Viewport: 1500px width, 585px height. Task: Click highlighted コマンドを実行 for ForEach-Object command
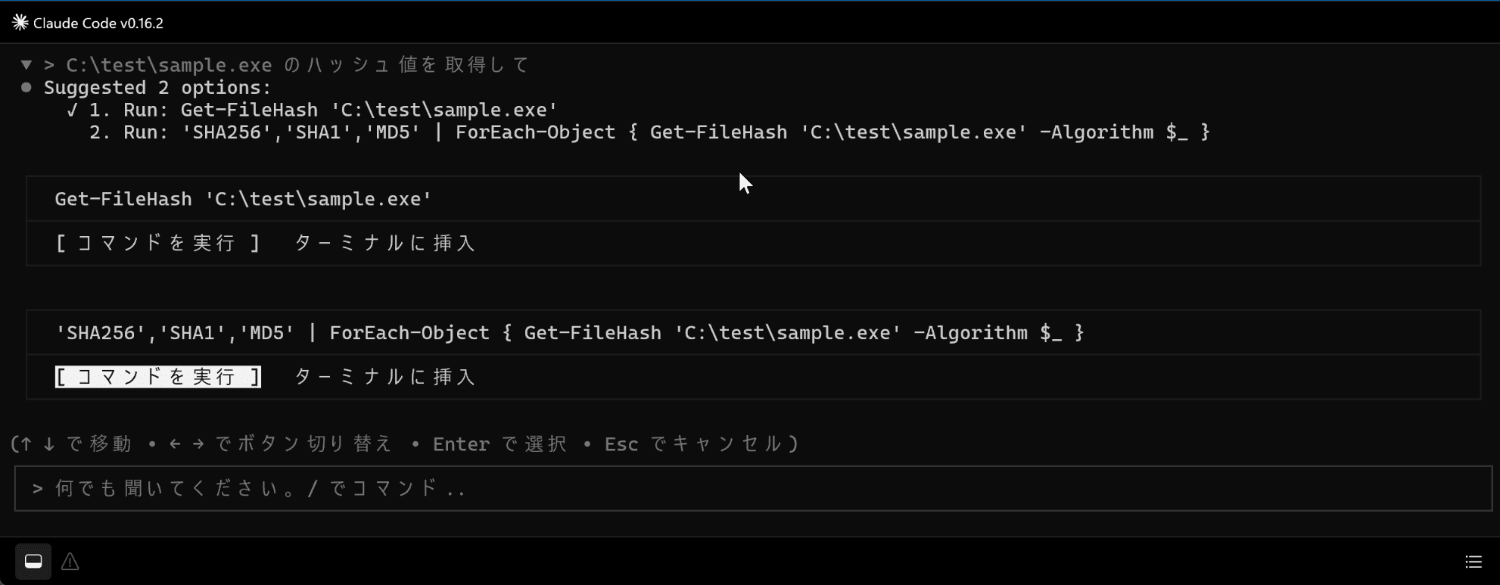click(158, 377)
